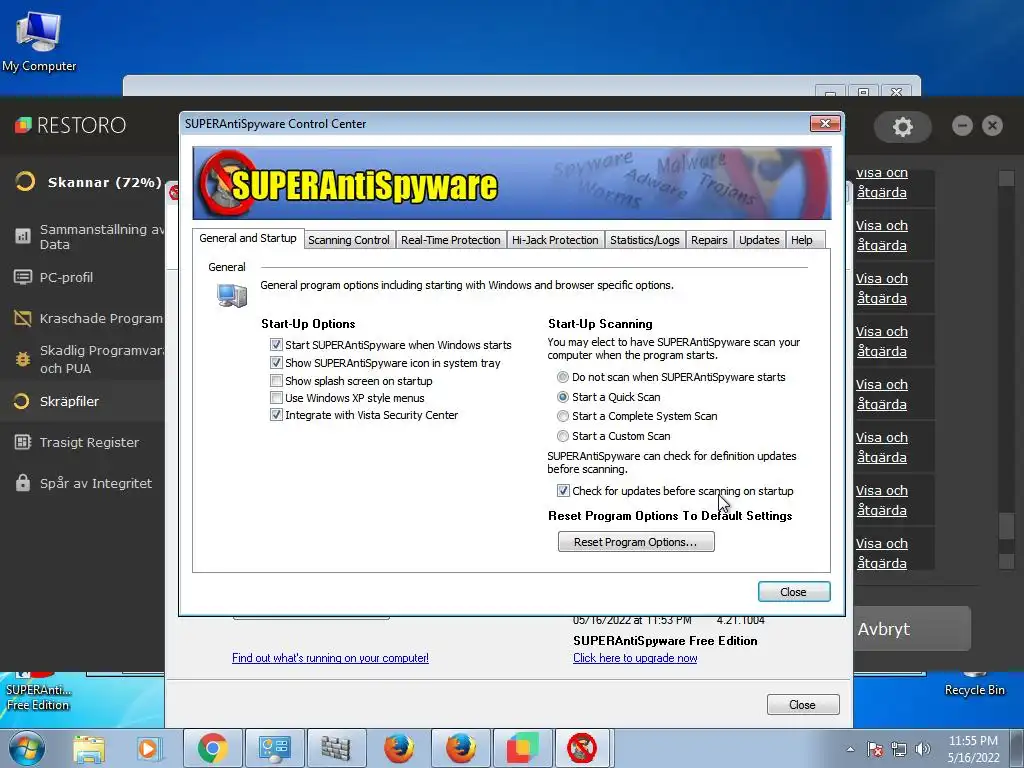The image size is (1024, 768).
Task: Click the Restoro logo icon
Action: (x=23, y=125)
